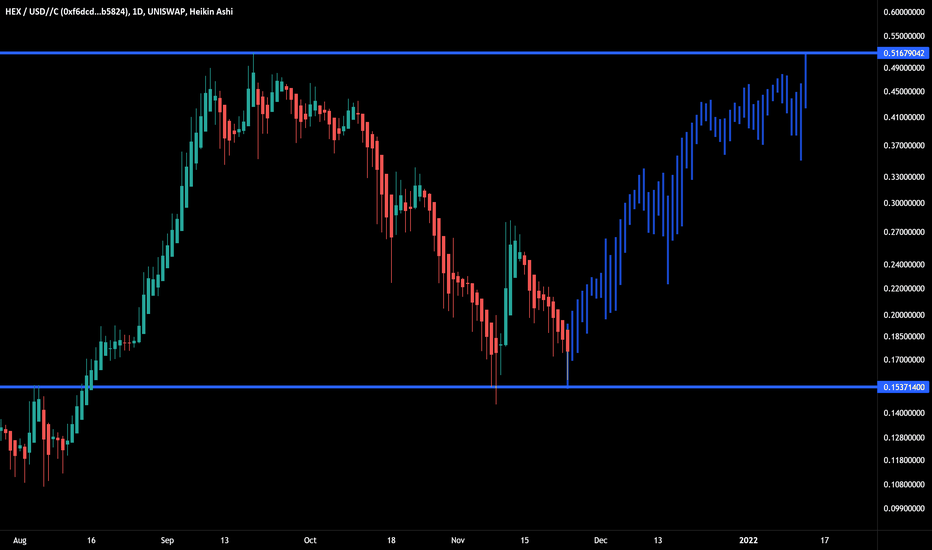Click the 0.22000000 price axis value
Screen dimensions: 932x550
pos(904,288)
